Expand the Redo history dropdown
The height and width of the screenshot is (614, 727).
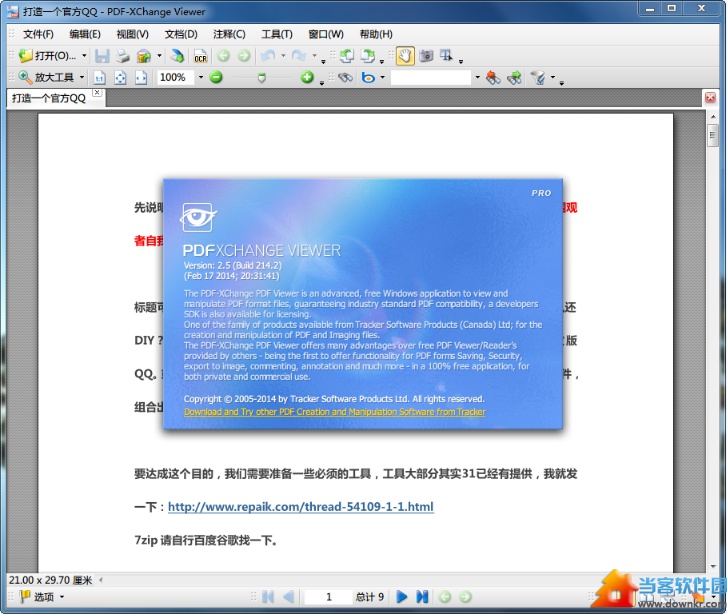click(315, 56)
